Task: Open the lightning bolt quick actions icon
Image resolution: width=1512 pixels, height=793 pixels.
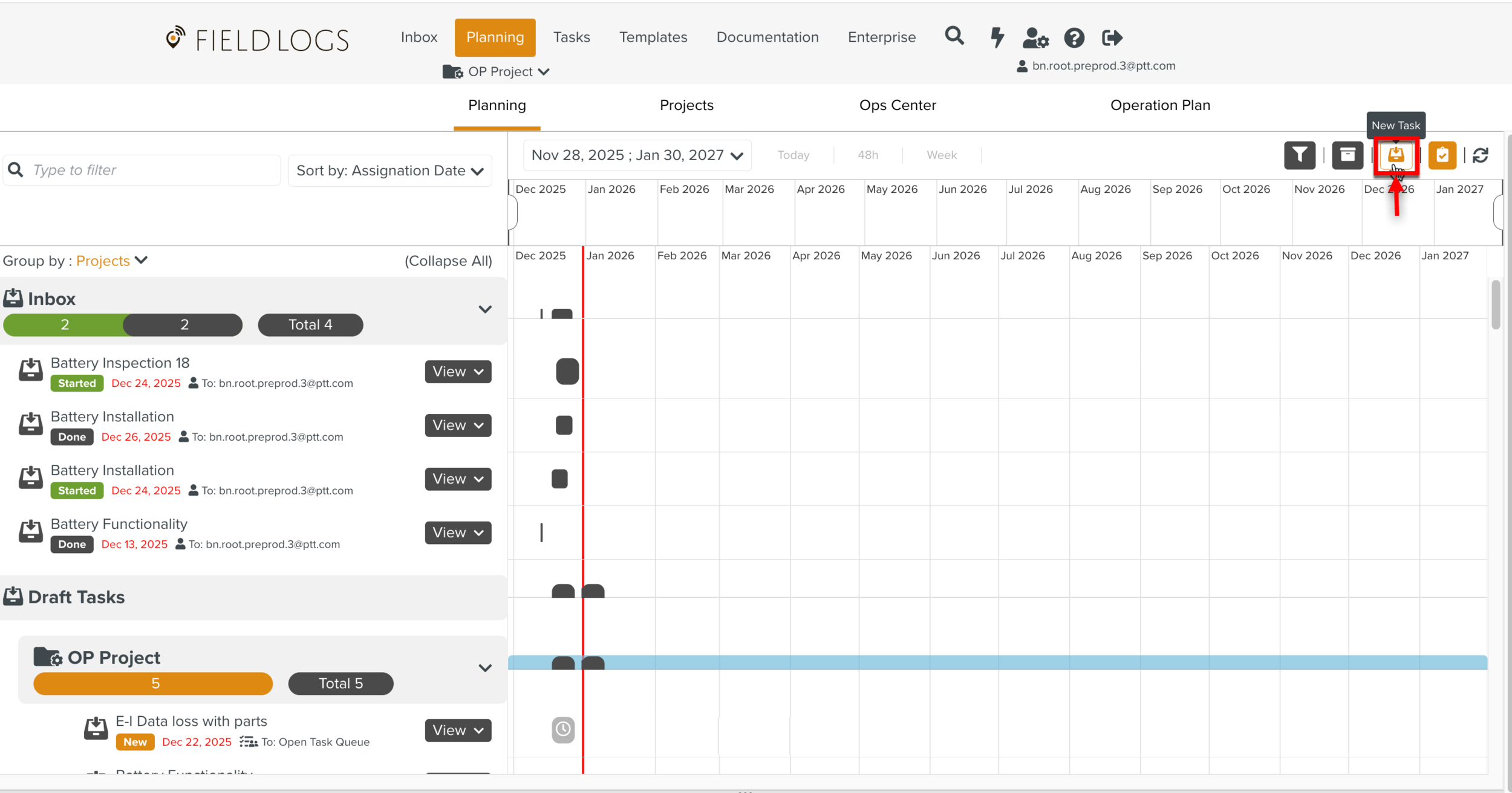Action: point(997,37)
